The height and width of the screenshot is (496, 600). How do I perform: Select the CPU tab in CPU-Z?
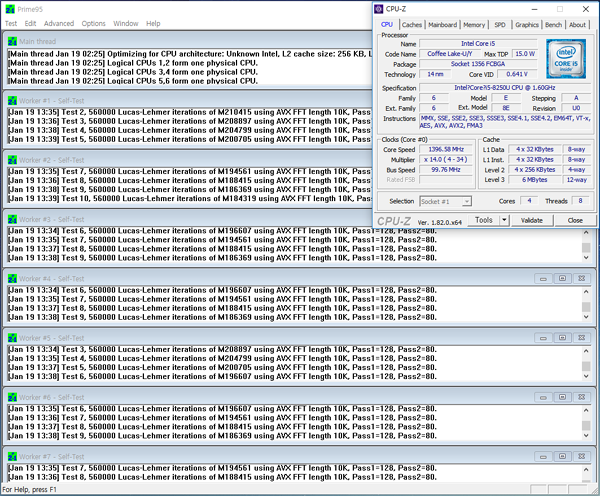pyautogui.click(x=387, y=24)
